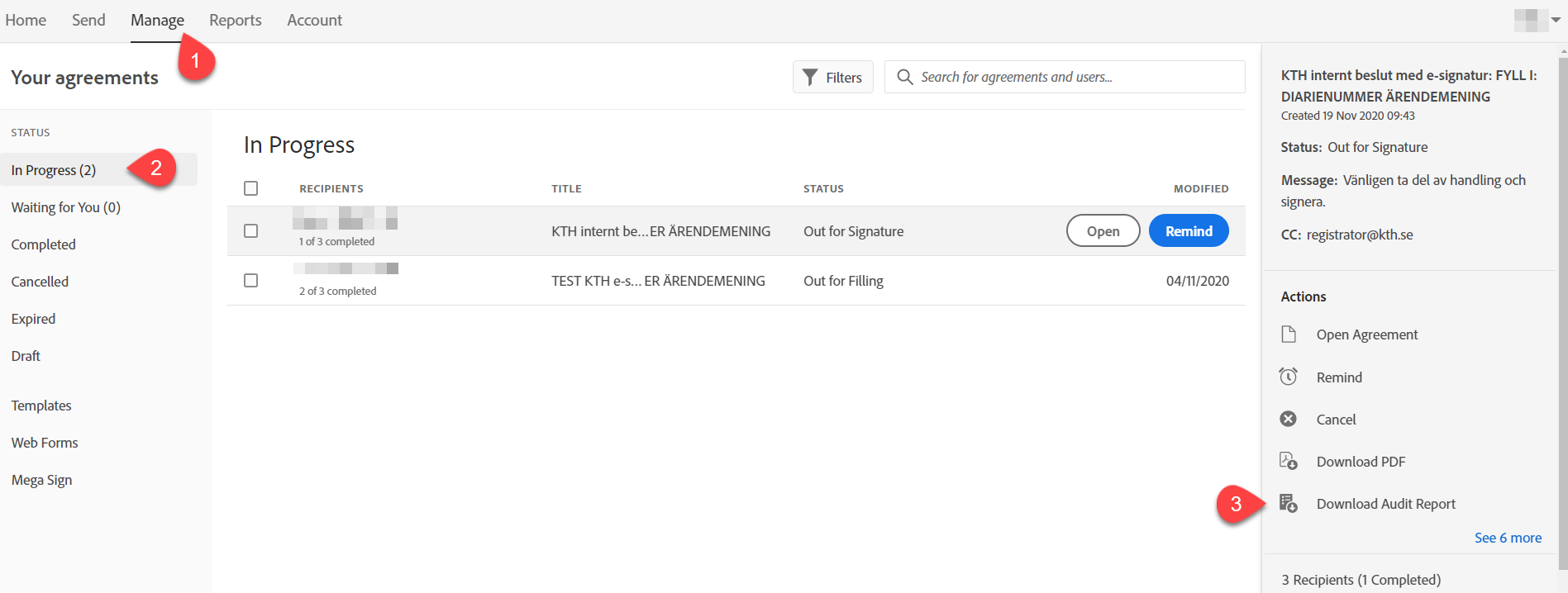Click the Open button on first agreement
The width and height of the screenshot is (1568, 593).
tap(1103, 230)
